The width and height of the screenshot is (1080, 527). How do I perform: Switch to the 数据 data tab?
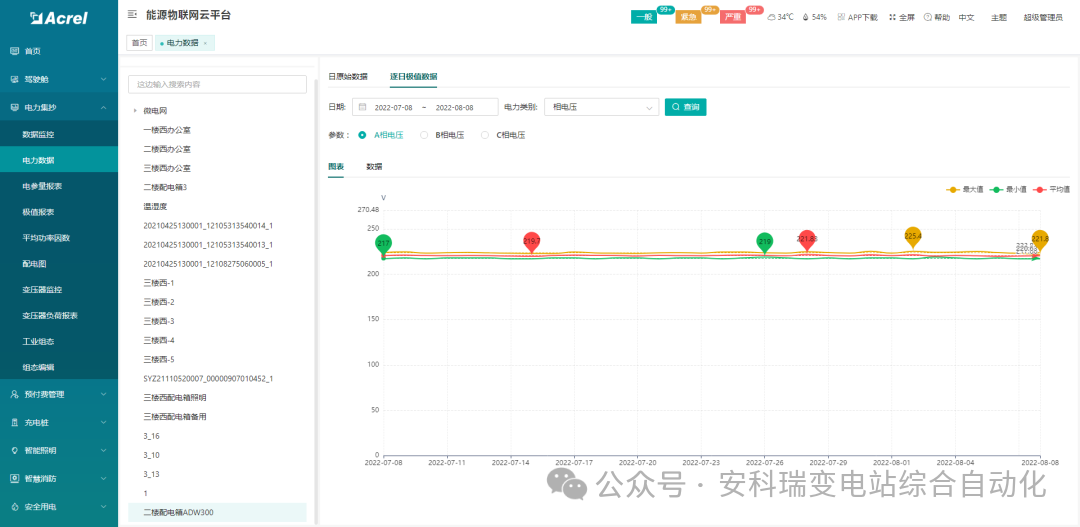click(374, 167)
